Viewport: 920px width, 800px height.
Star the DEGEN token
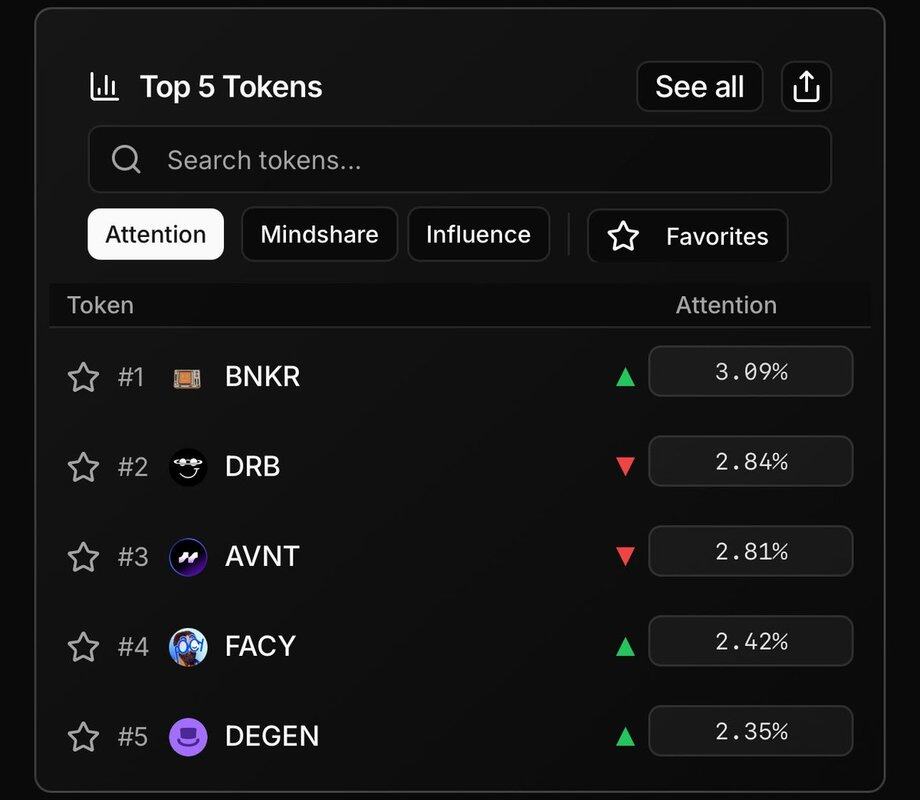click(83, 737)
